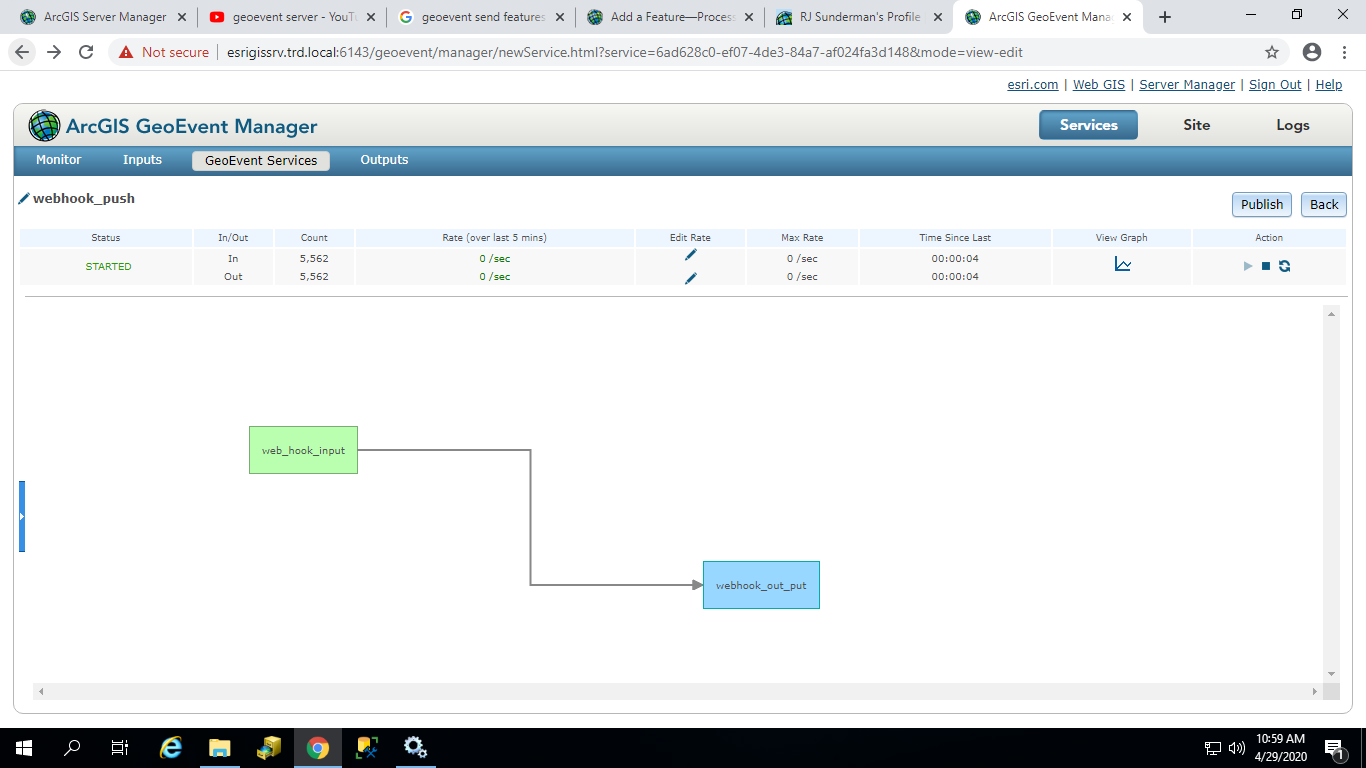The image size is (1366, 768).
Task: Open Help link
Action: (1329, 85)
